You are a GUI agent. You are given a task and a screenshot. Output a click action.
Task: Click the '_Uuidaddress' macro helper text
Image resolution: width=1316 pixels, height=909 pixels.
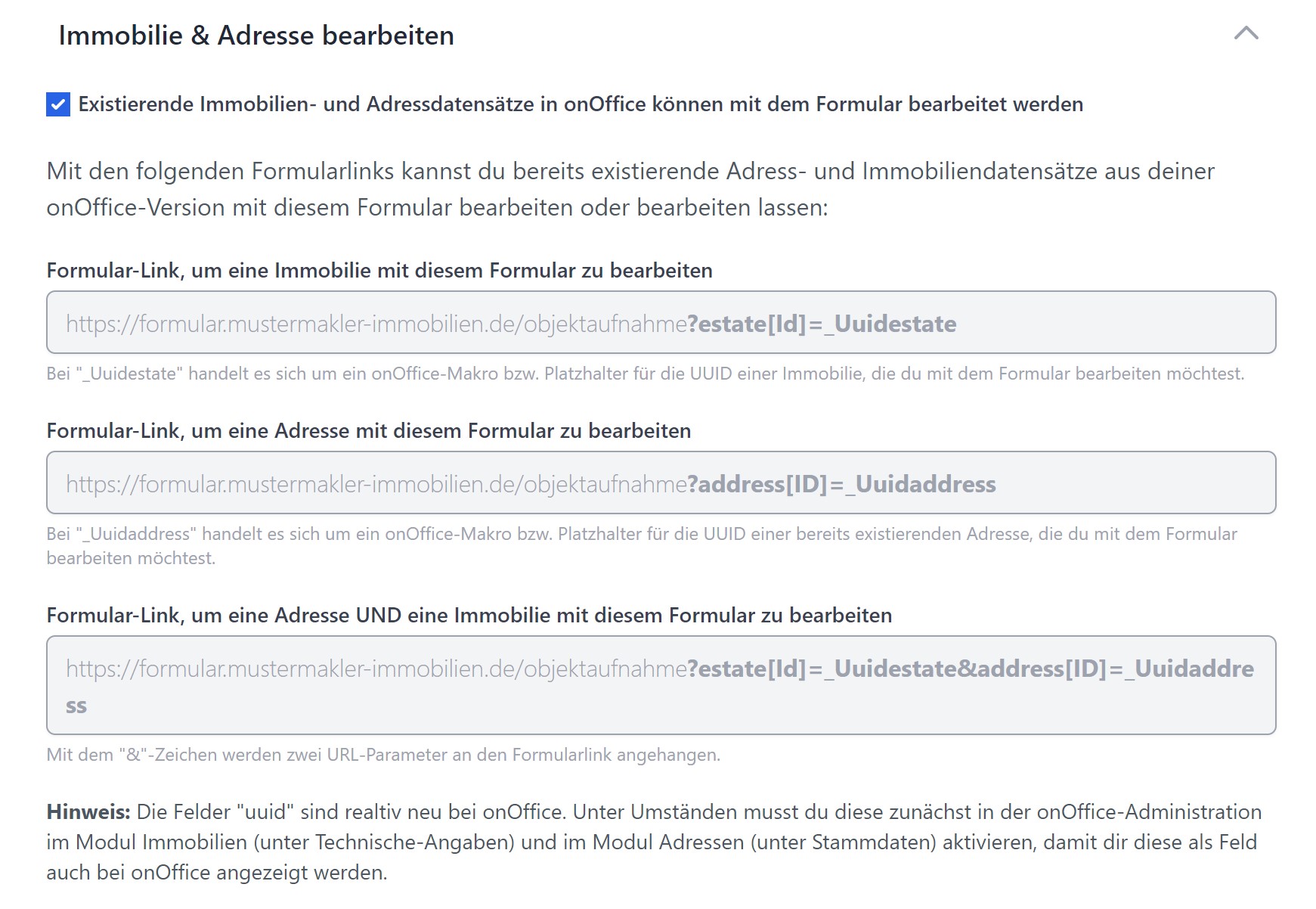tap(641, 535)
